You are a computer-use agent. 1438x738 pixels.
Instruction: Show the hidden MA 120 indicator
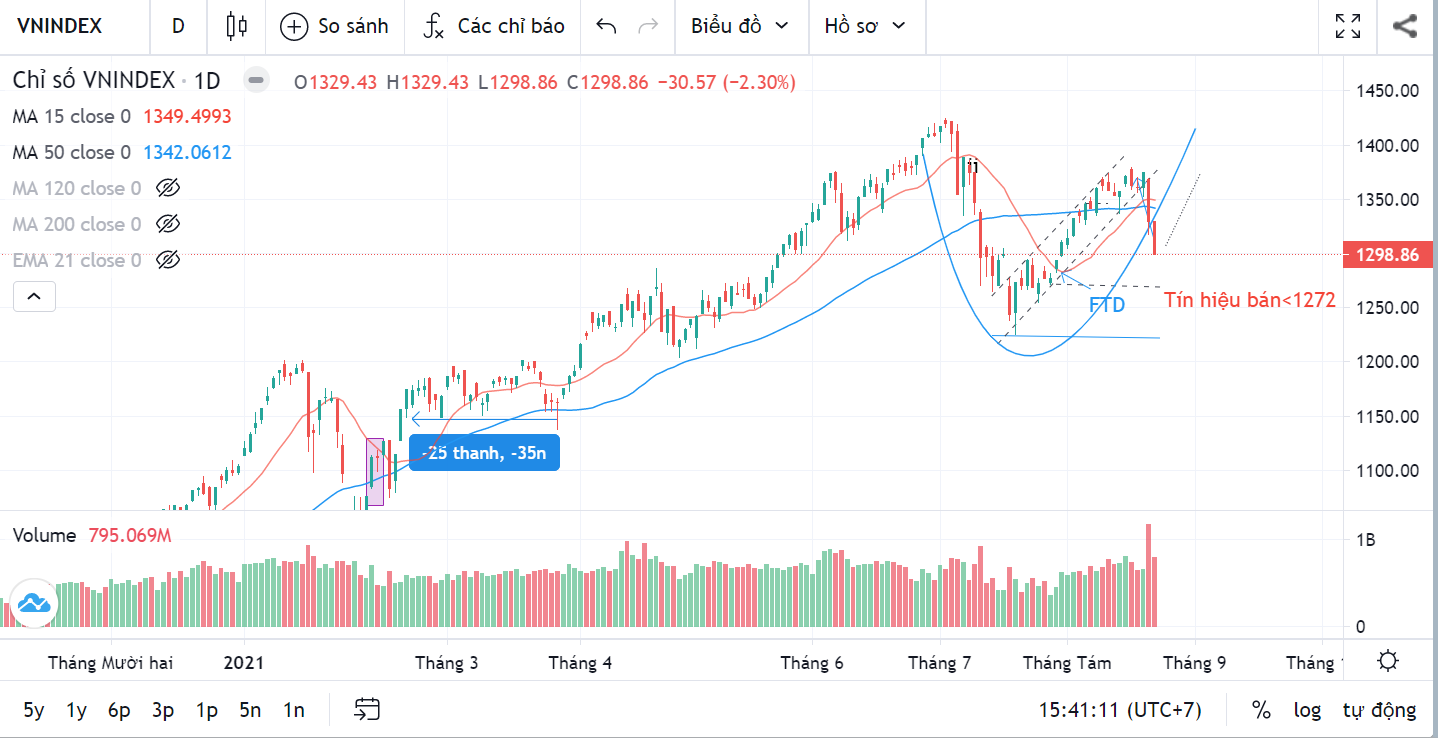click(x=168, y=188)
